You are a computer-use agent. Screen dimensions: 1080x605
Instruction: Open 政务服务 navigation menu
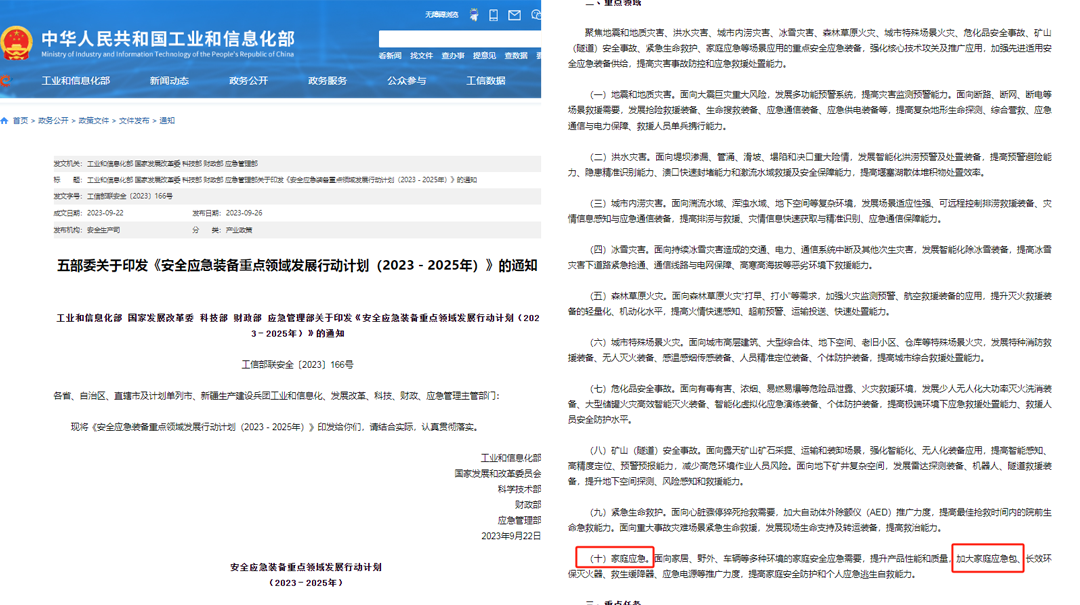(327, 81)
